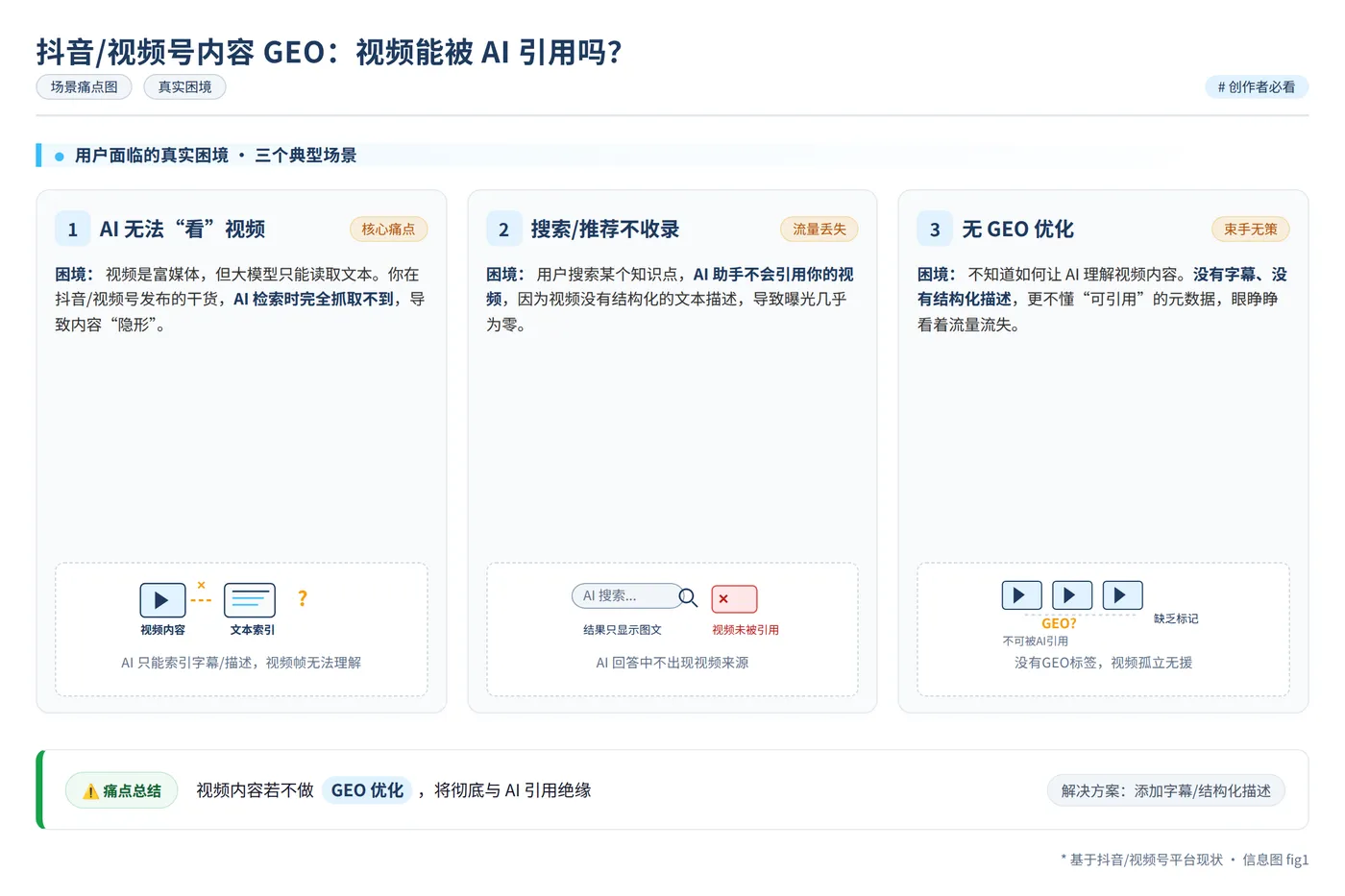The image size is (1345, 896).
Task: Click the 流量丢失 badge
Action: [x=819, y=230]
